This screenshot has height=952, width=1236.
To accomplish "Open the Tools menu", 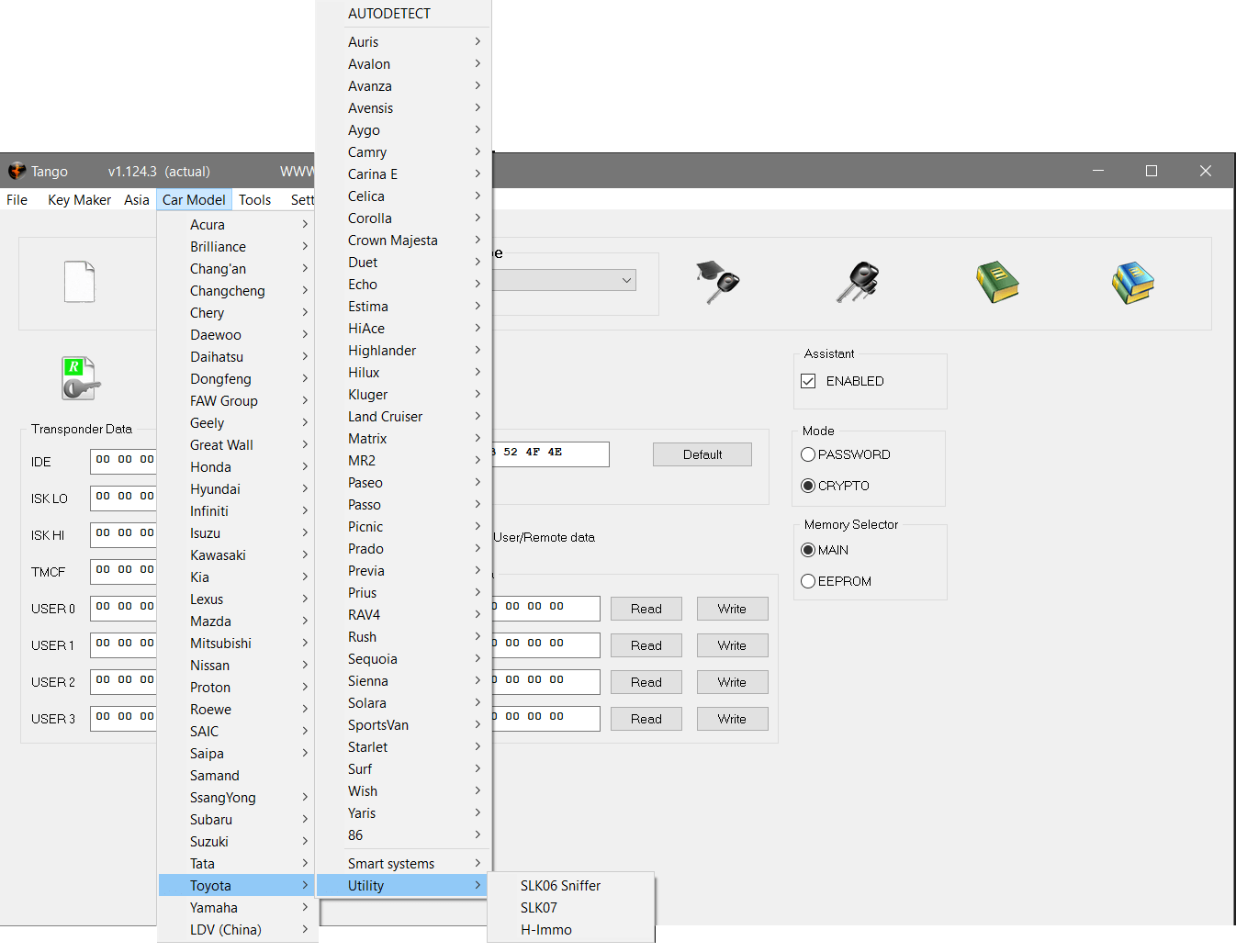I will tap(255, 200).
